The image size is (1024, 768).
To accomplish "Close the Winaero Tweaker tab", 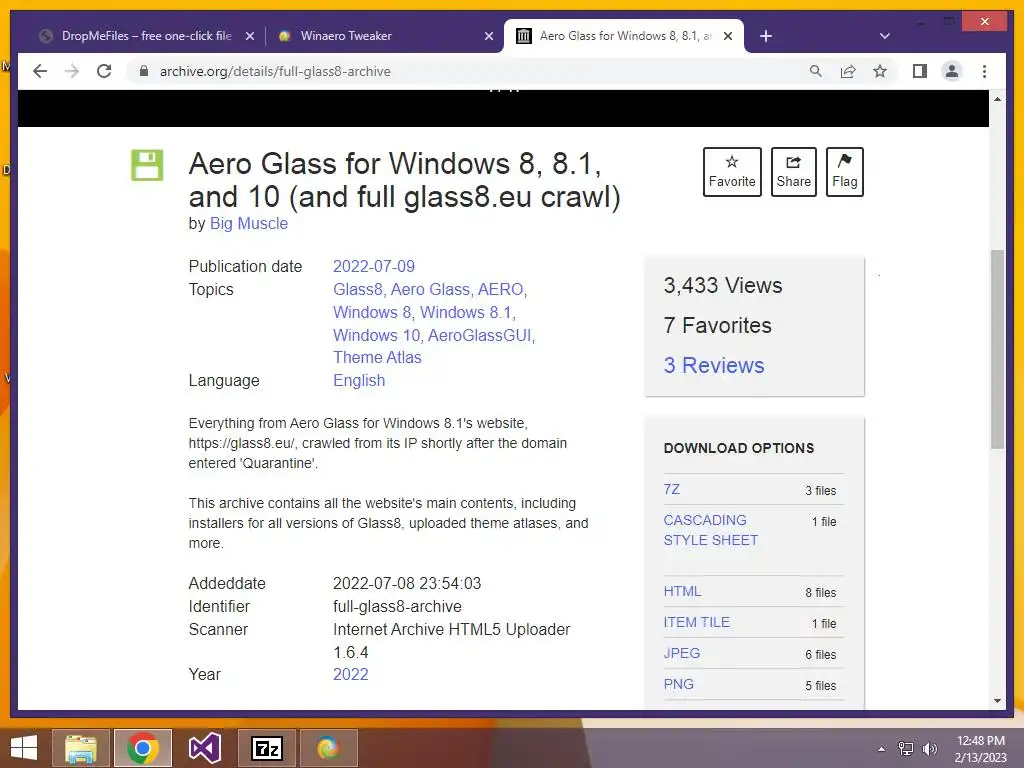I will pos(488,37).
